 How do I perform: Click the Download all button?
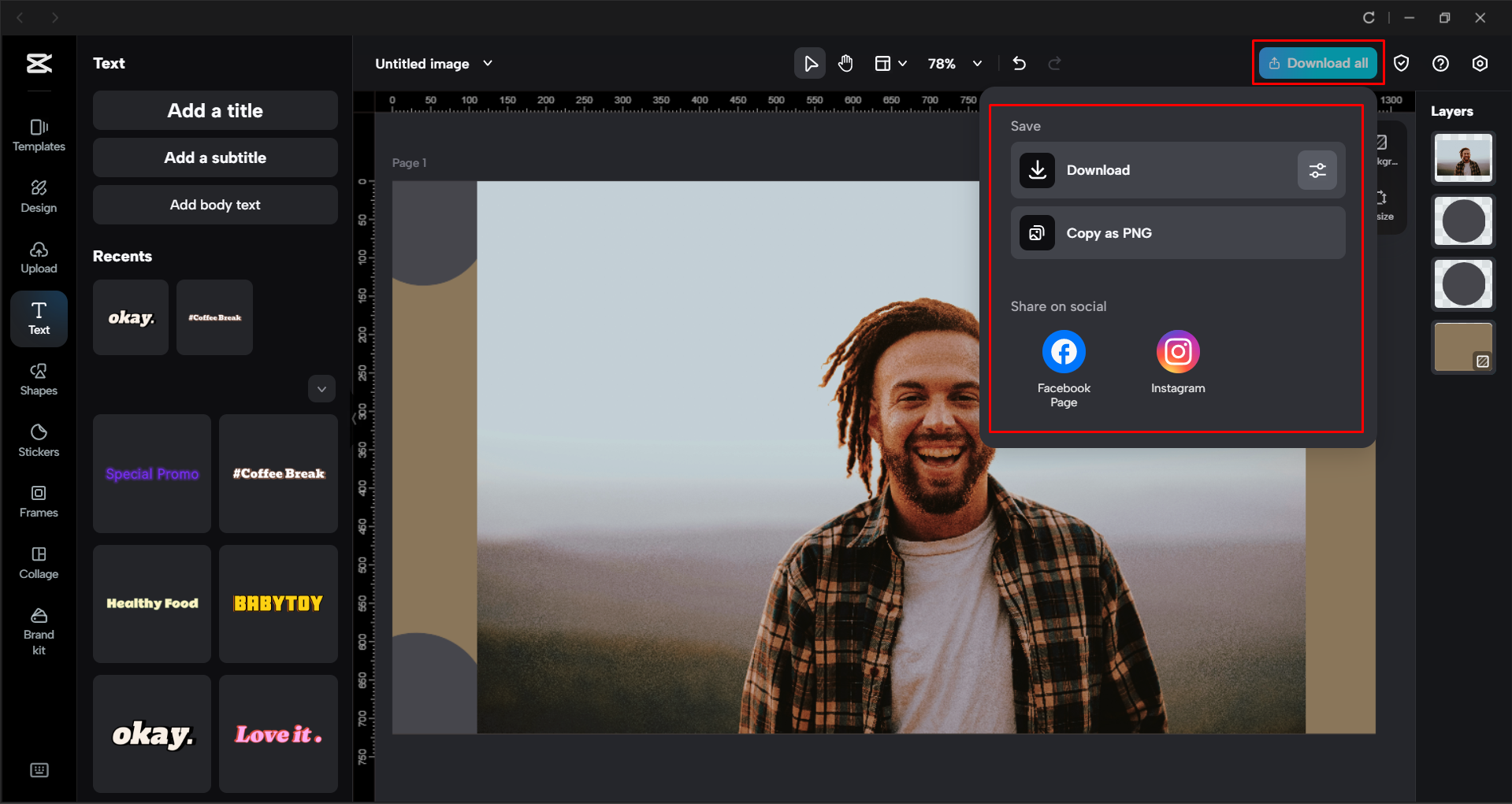click(1318, 63)
